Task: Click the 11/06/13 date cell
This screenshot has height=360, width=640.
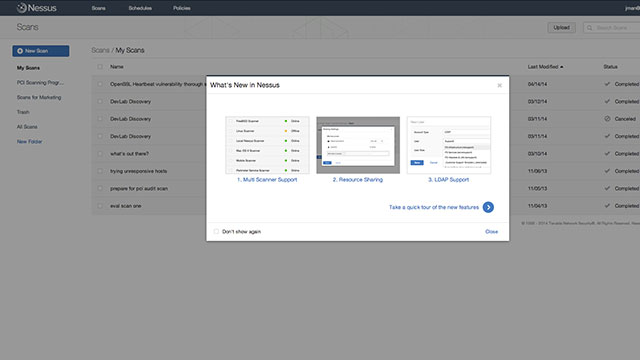Action: click(x=537, y=171)
